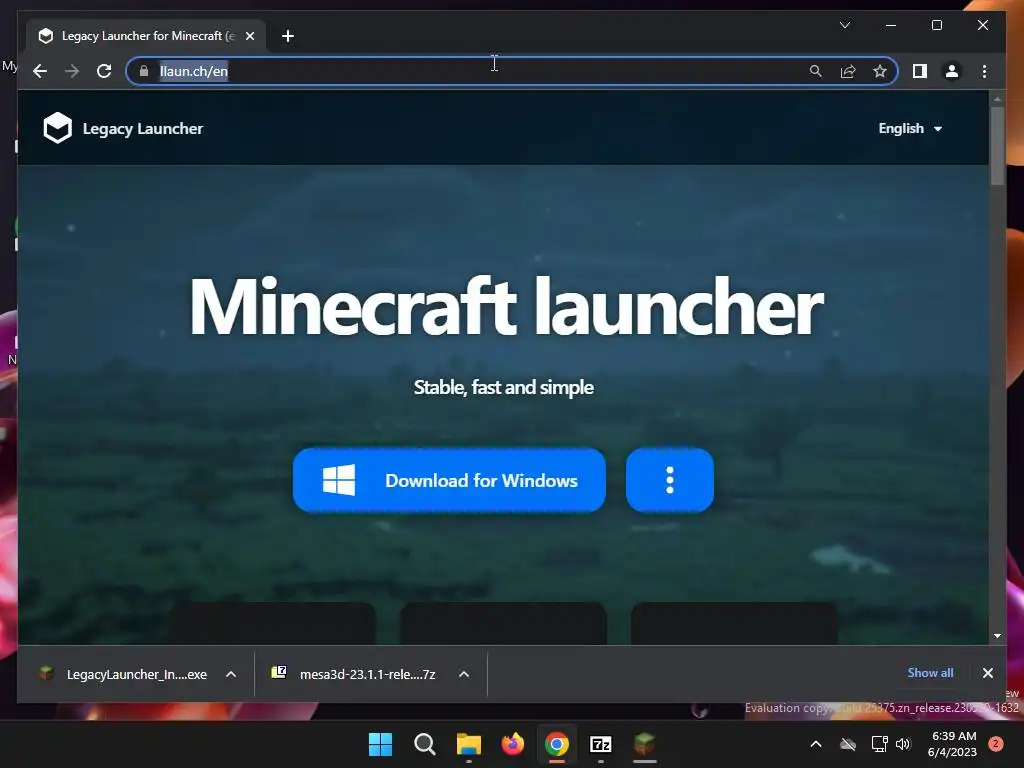Click the browser back arrow
The width and height of the screenshot is (1024, 768).
click(x=40, y=71)
